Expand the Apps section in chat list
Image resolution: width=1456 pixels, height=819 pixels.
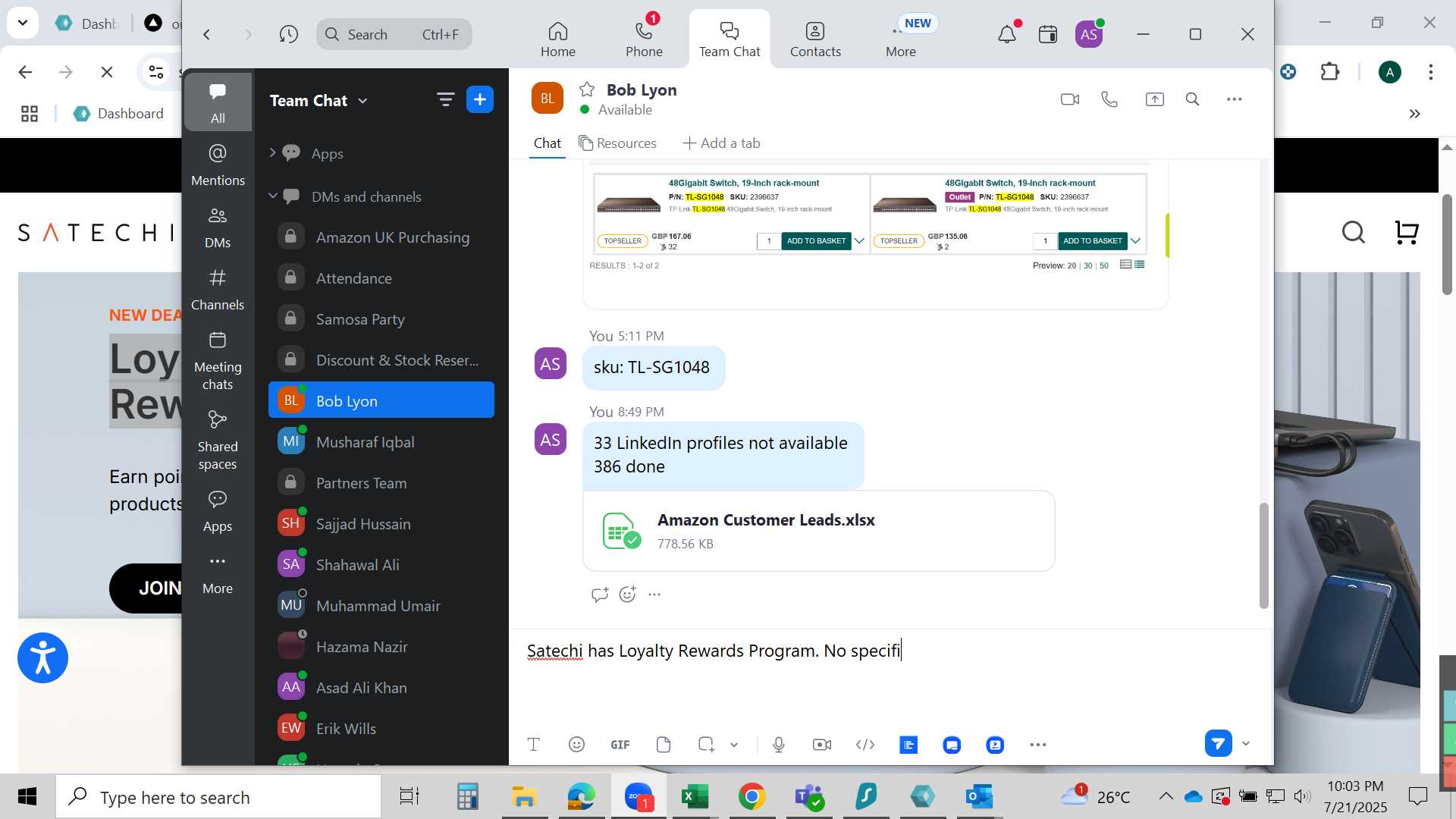click(272, 152)
